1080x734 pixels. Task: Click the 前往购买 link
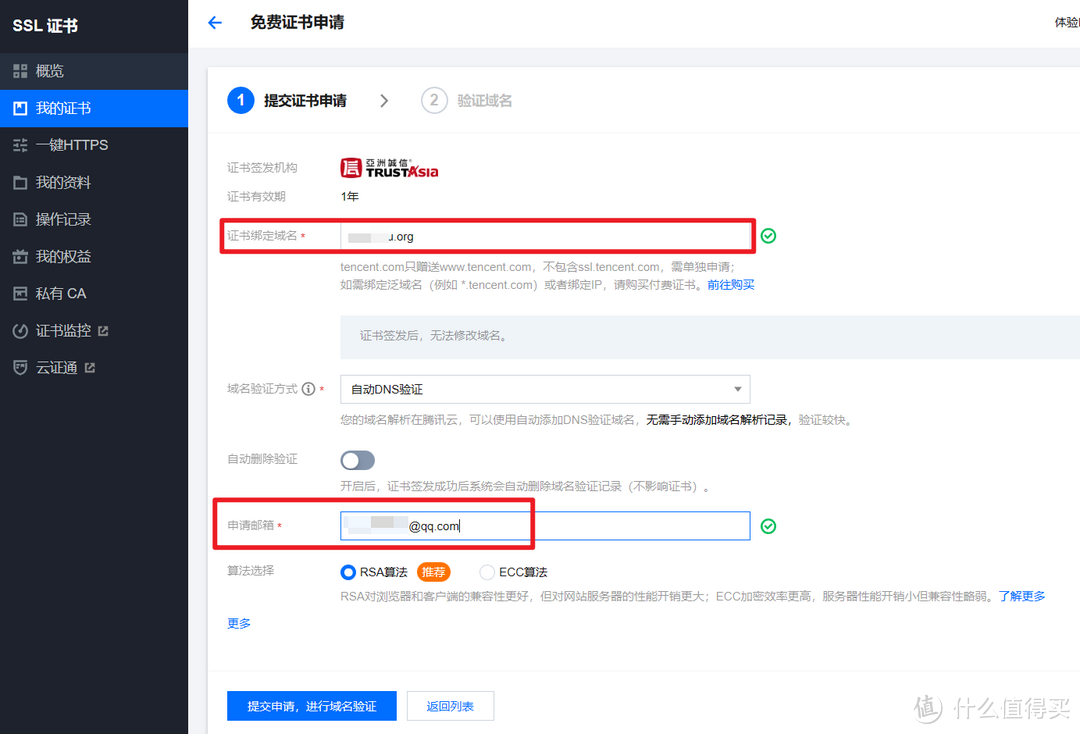[730, 285]
